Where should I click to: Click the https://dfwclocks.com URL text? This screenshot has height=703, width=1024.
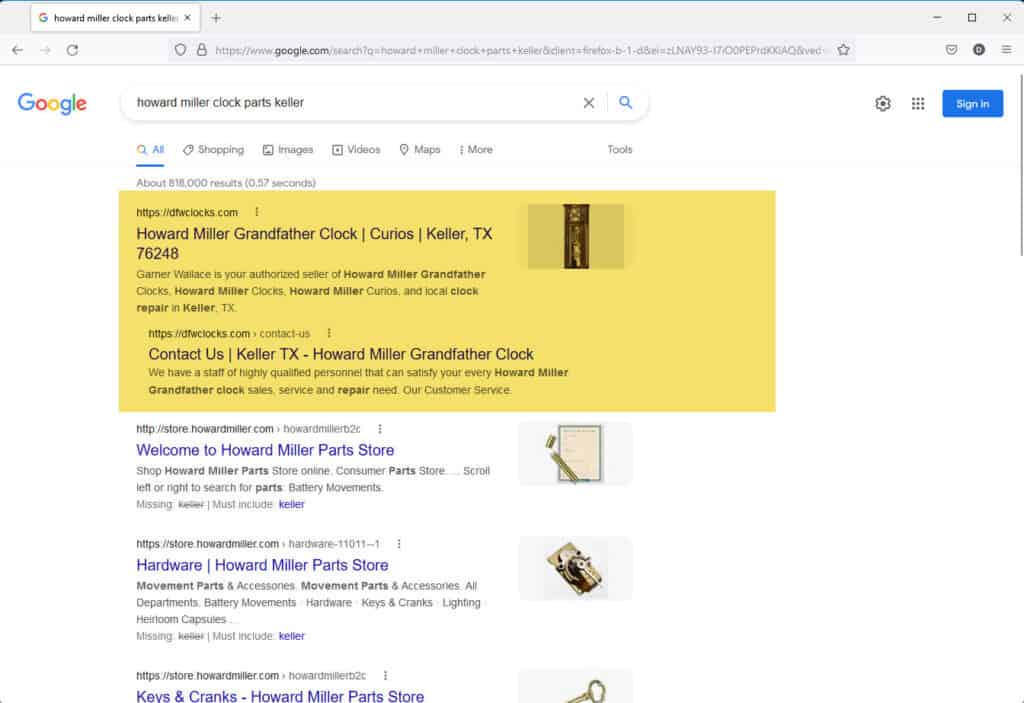point(187,212)
